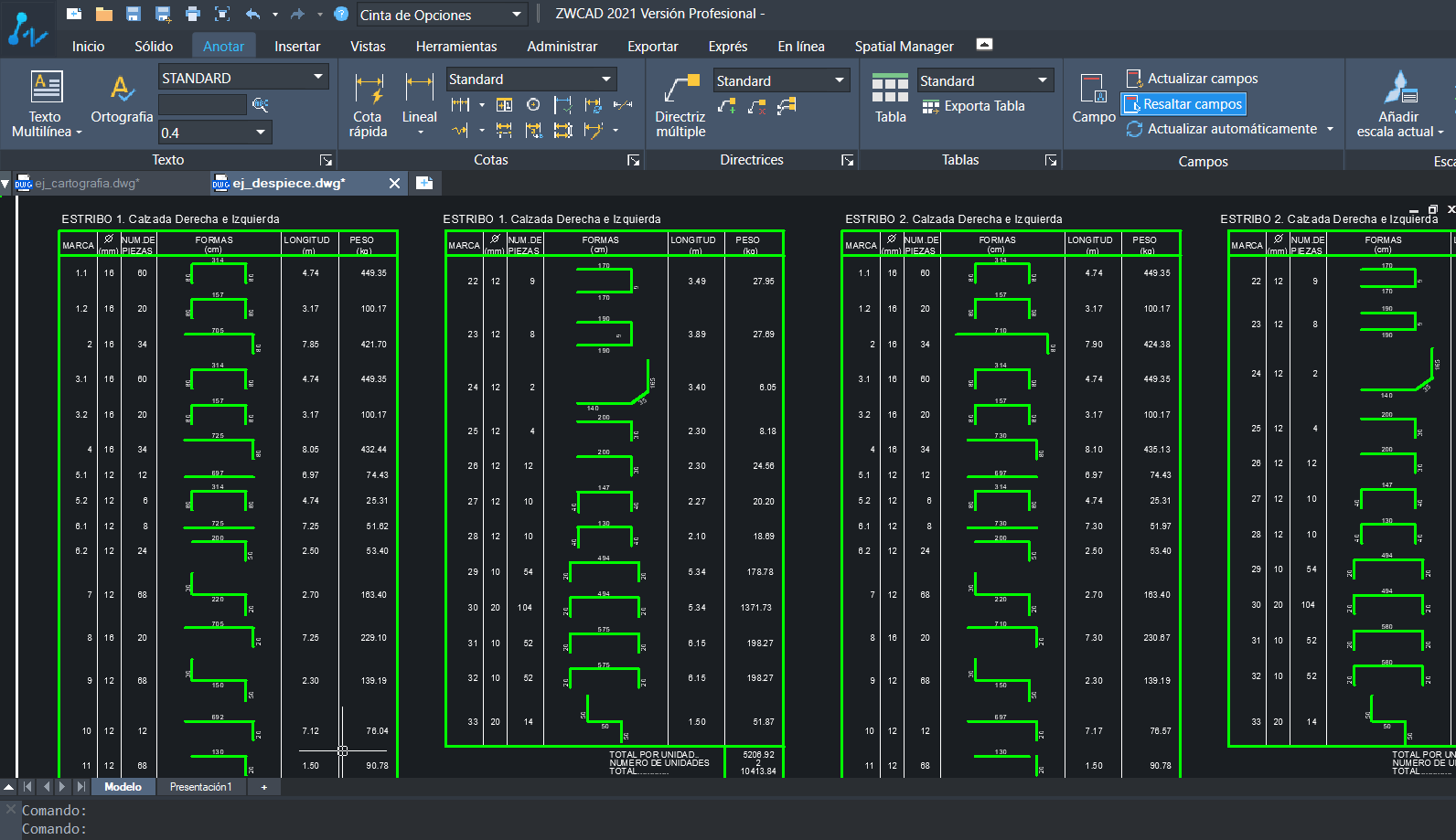
Task: Switch to the ej_cartografia.dwg tab
Action: pyautogui.click(x=87, y=184)
